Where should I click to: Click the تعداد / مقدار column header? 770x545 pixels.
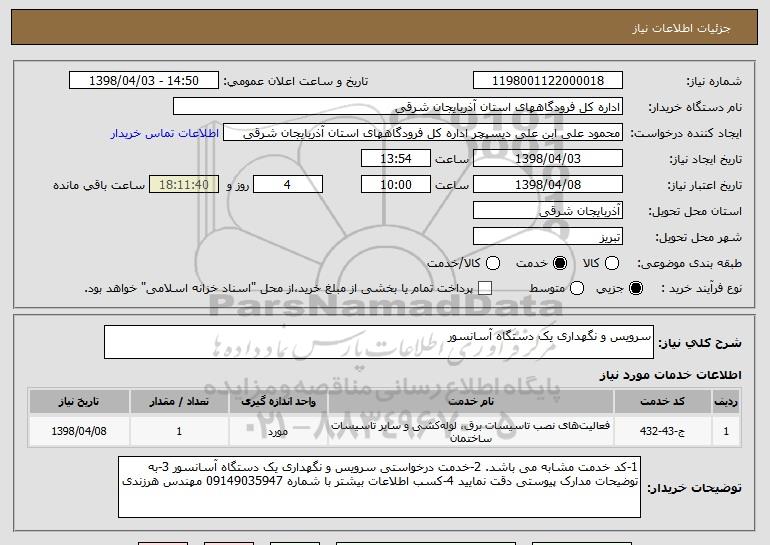tap(179, 402)
